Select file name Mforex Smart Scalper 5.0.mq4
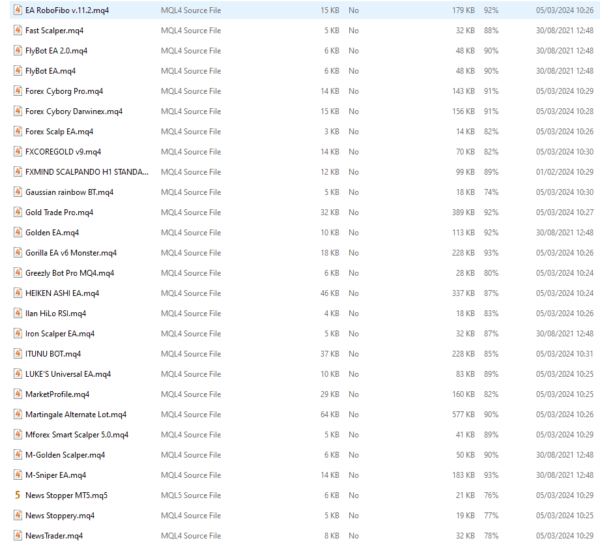Image resolution: width=600 pixels, height=545 pixels. (77, 435)
